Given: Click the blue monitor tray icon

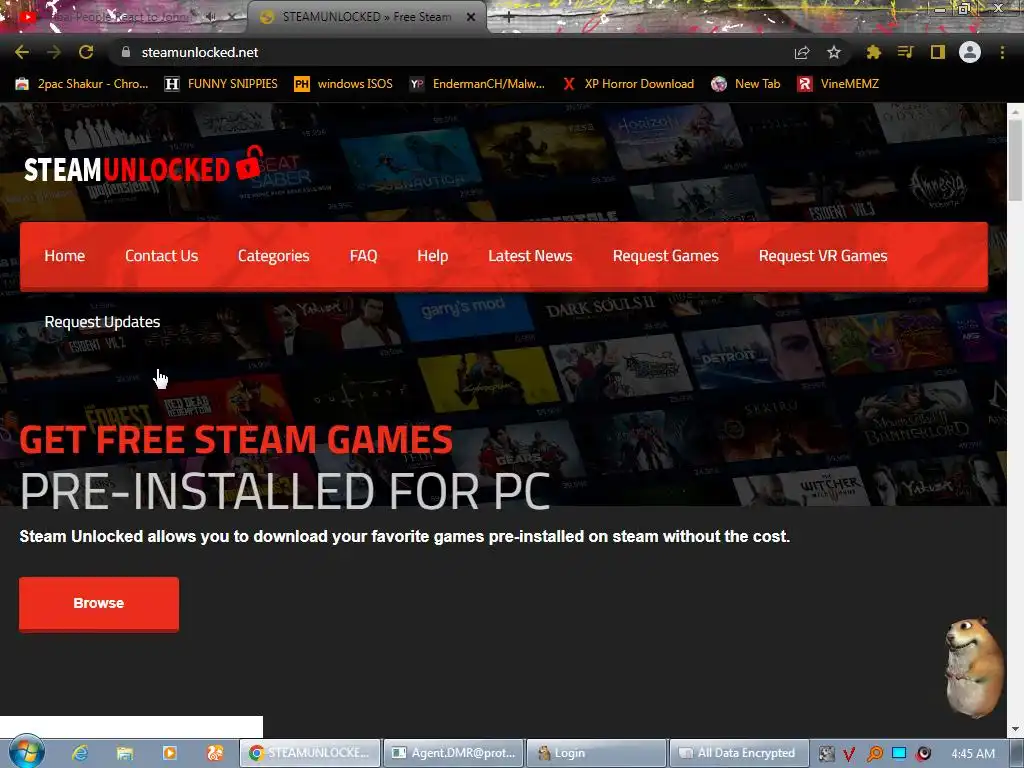Looking at the screenshot, I should point(899,754).
